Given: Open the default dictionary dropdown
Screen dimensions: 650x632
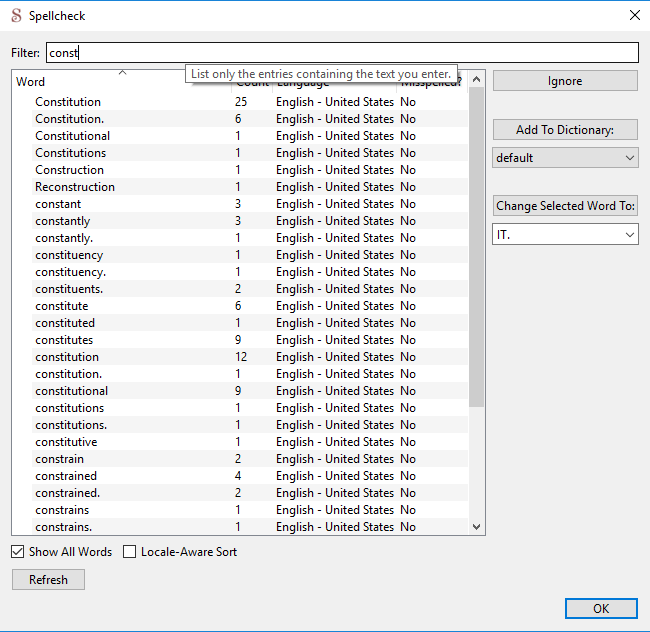Looking at the screenshot, I should click(565, 158).
